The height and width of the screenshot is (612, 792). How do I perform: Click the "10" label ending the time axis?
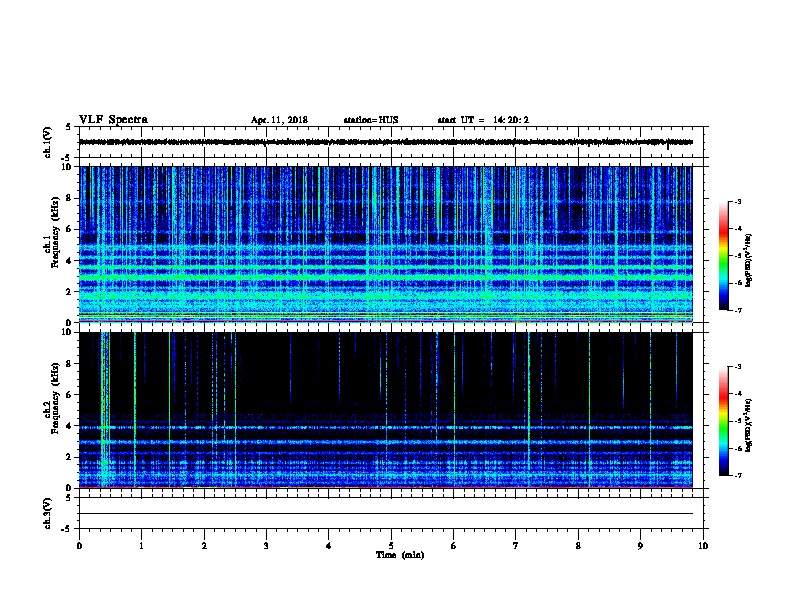tap(703, 546)
